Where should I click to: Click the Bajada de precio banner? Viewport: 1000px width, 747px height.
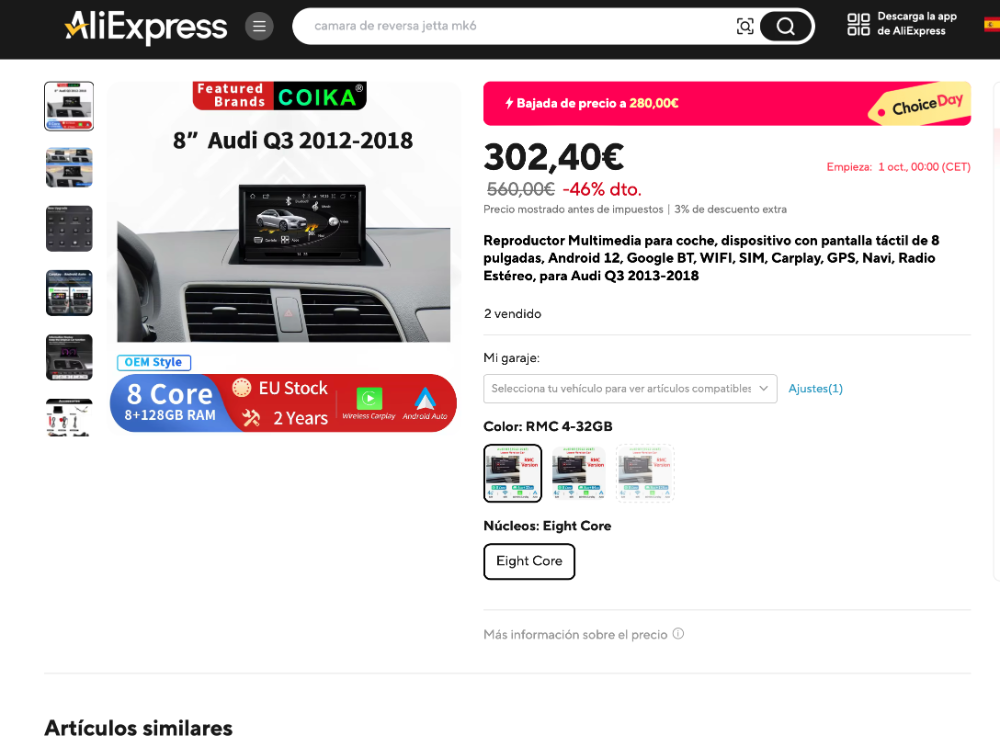coord(727,103)
